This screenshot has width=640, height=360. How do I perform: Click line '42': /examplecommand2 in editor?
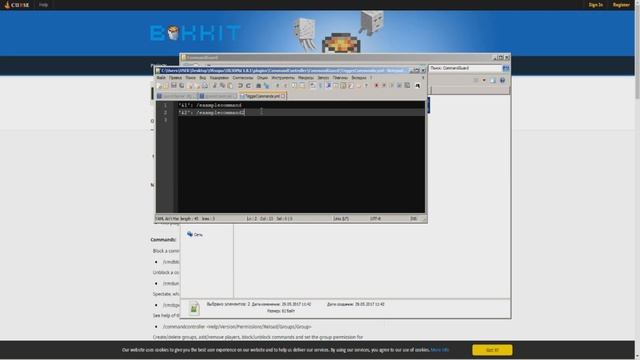[x=211, y=113]
